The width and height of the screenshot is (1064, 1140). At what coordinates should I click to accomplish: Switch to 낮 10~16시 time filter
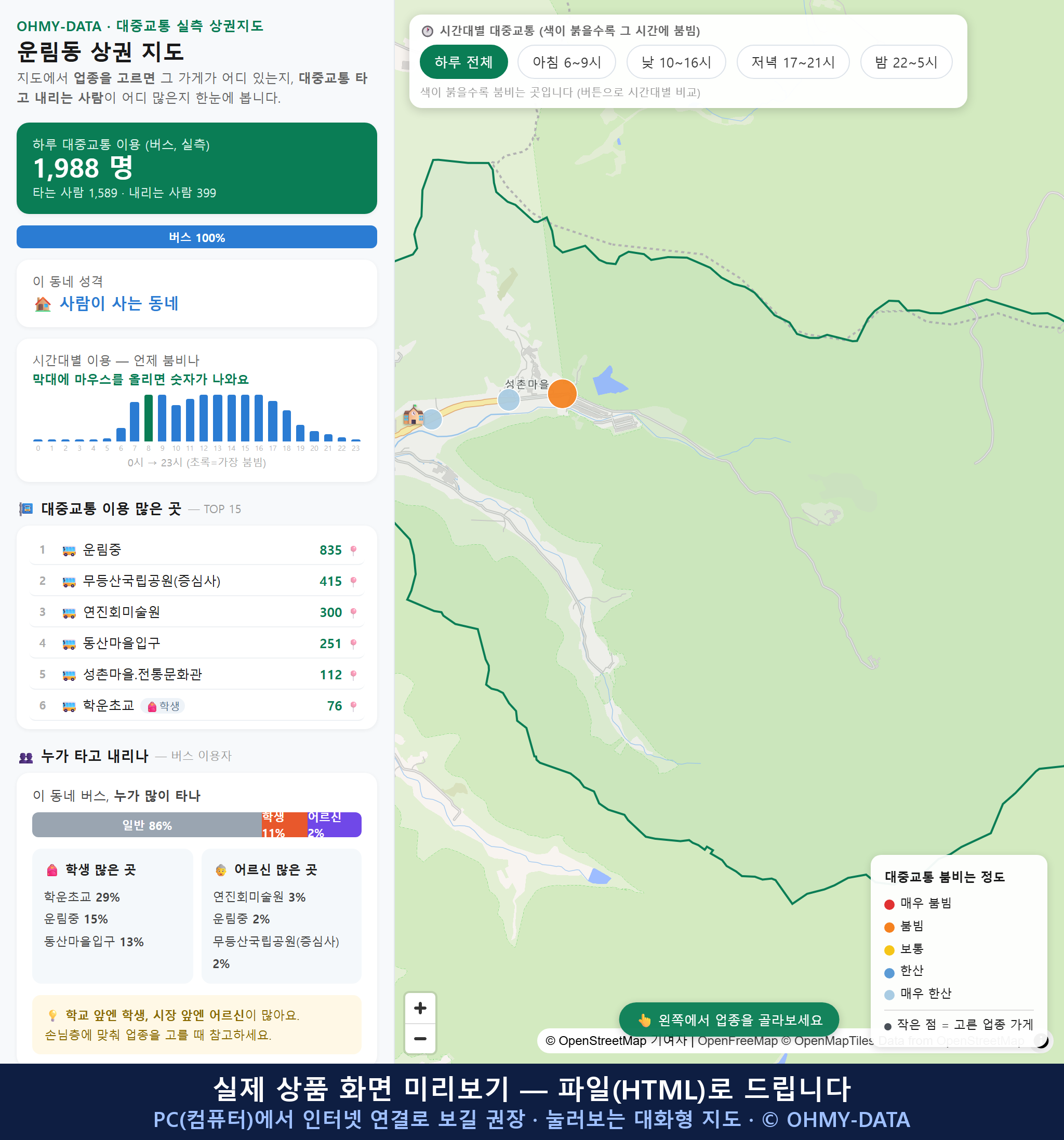click(676, 62)
